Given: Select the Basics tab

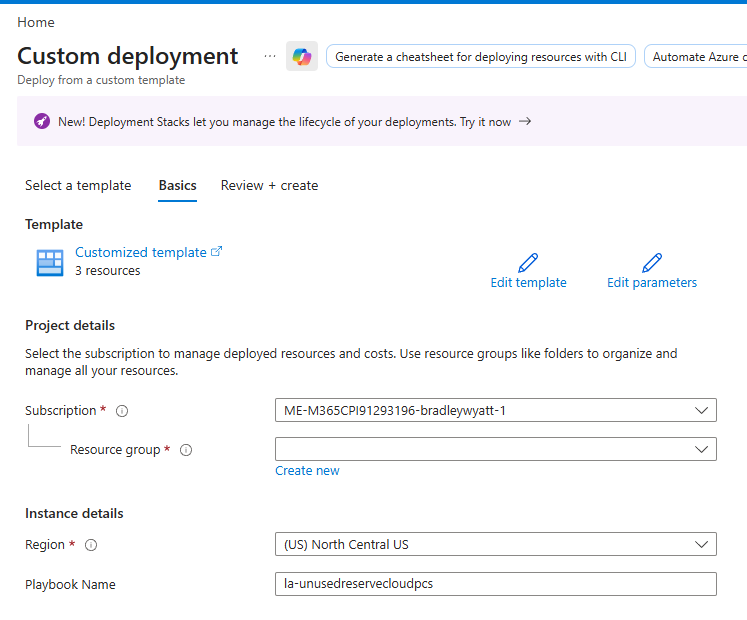Looking at the screenshot, I should coord(177,185).
